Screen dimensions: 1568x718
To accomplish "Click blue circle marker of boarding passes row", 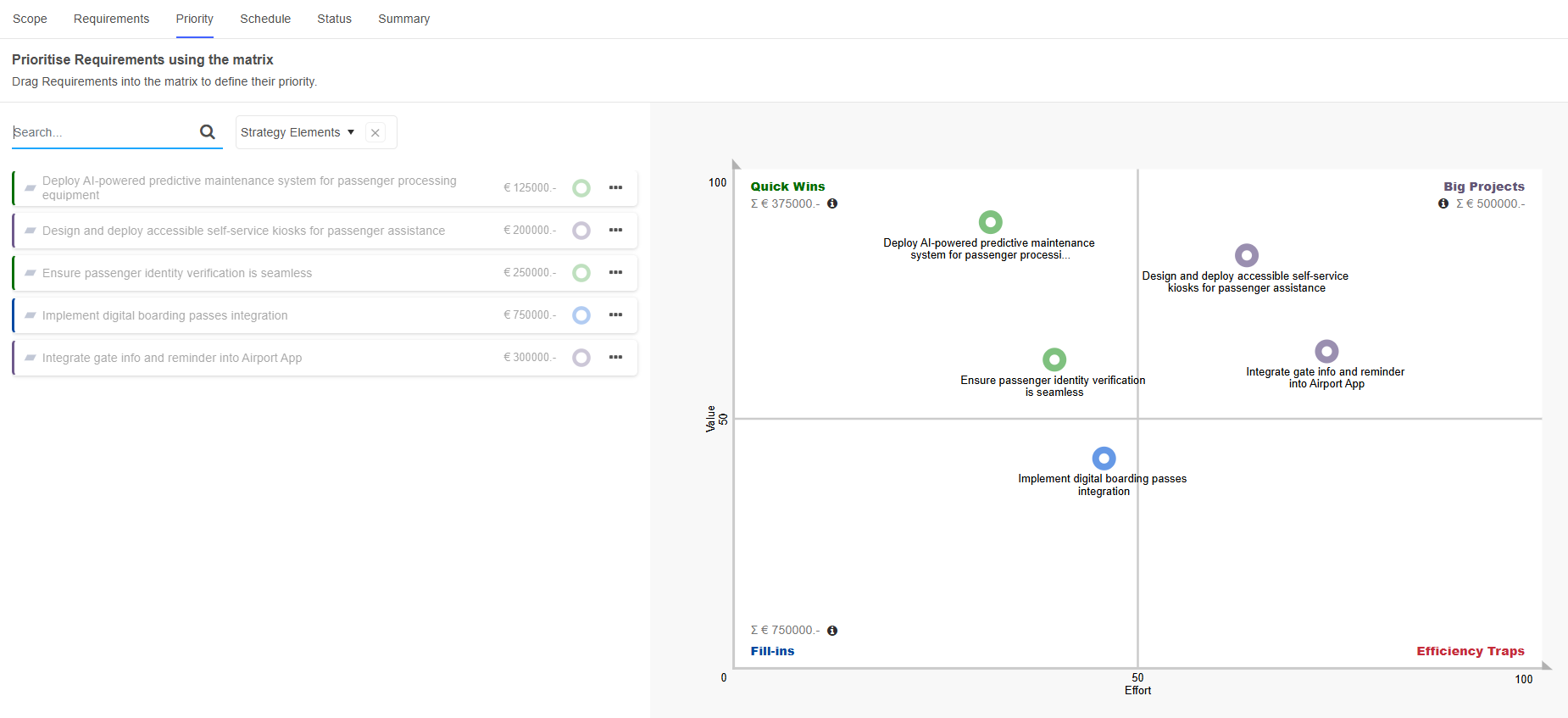I will [581, 315].
